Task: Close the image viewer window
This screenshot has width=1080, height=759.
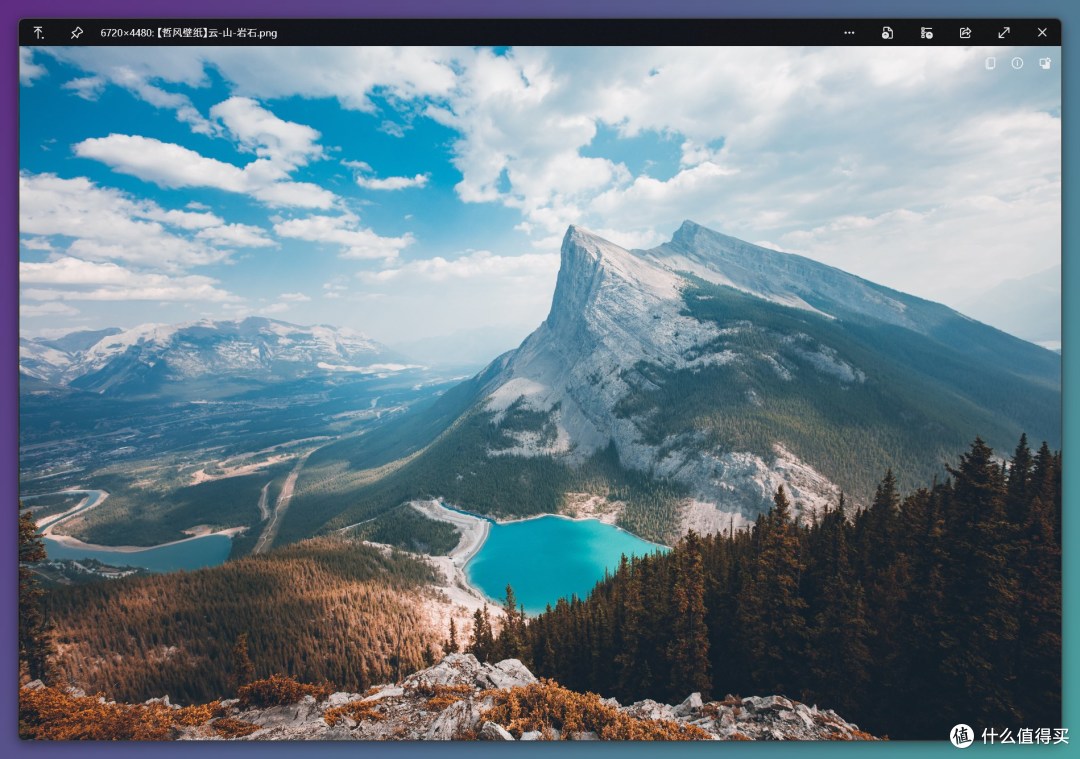Action: coord(1042,32)
